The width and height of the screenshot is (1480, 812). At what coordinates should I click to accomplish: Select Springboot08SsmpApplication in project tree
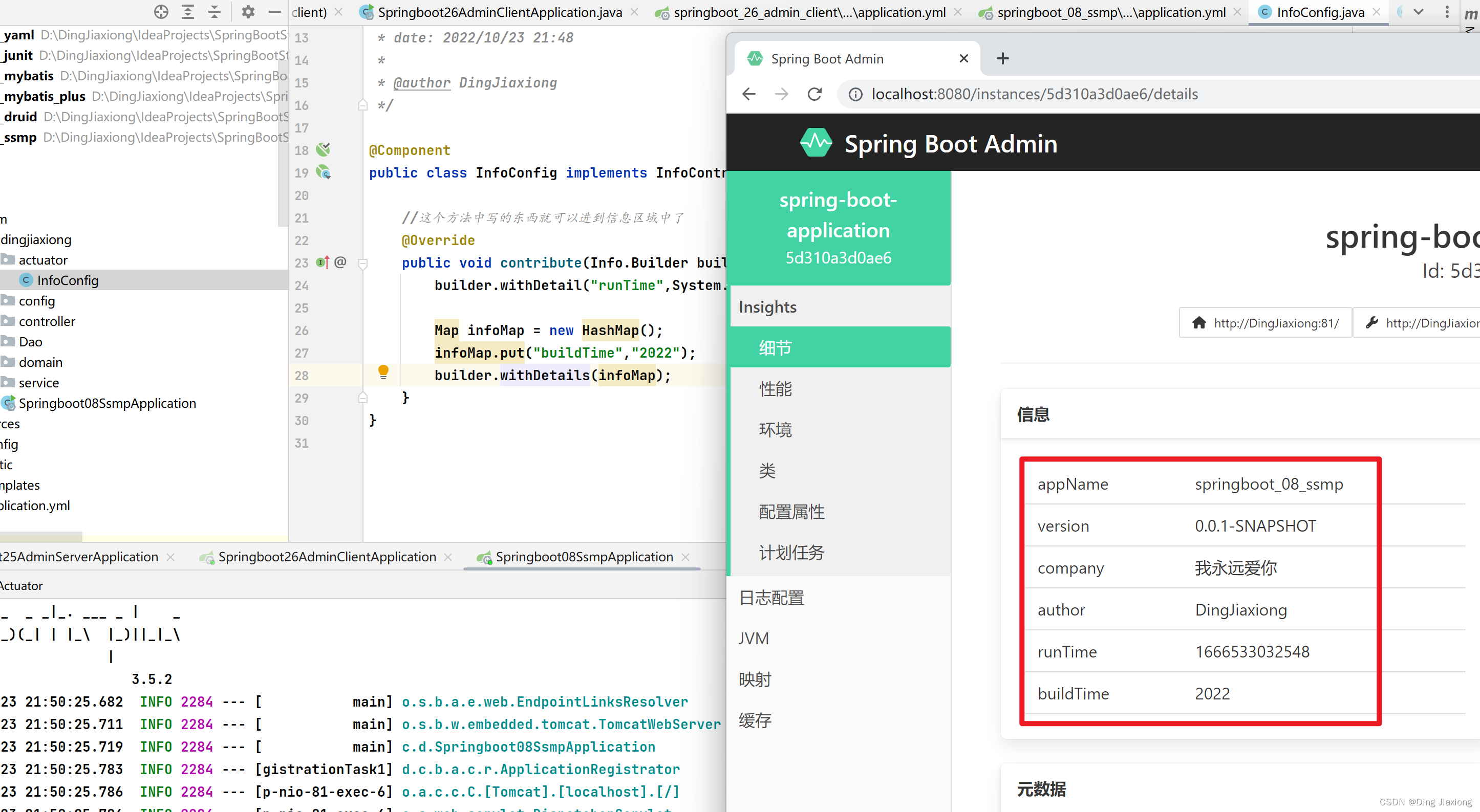[108, 403]
